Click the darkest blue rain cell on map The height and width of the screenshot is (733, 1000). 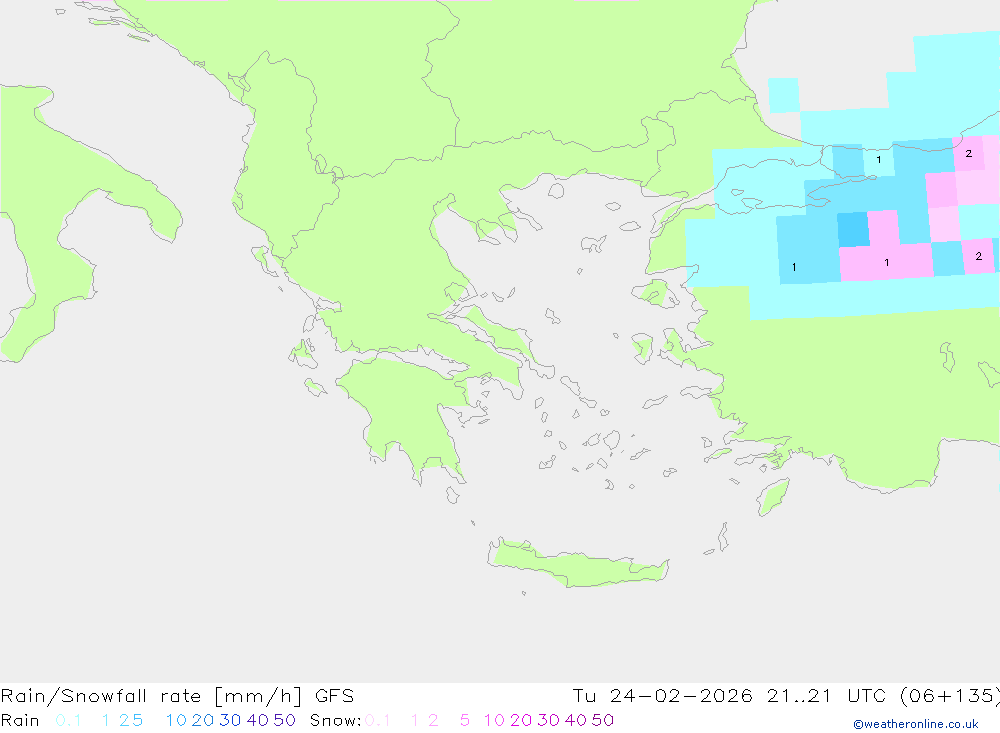(853, 230)
